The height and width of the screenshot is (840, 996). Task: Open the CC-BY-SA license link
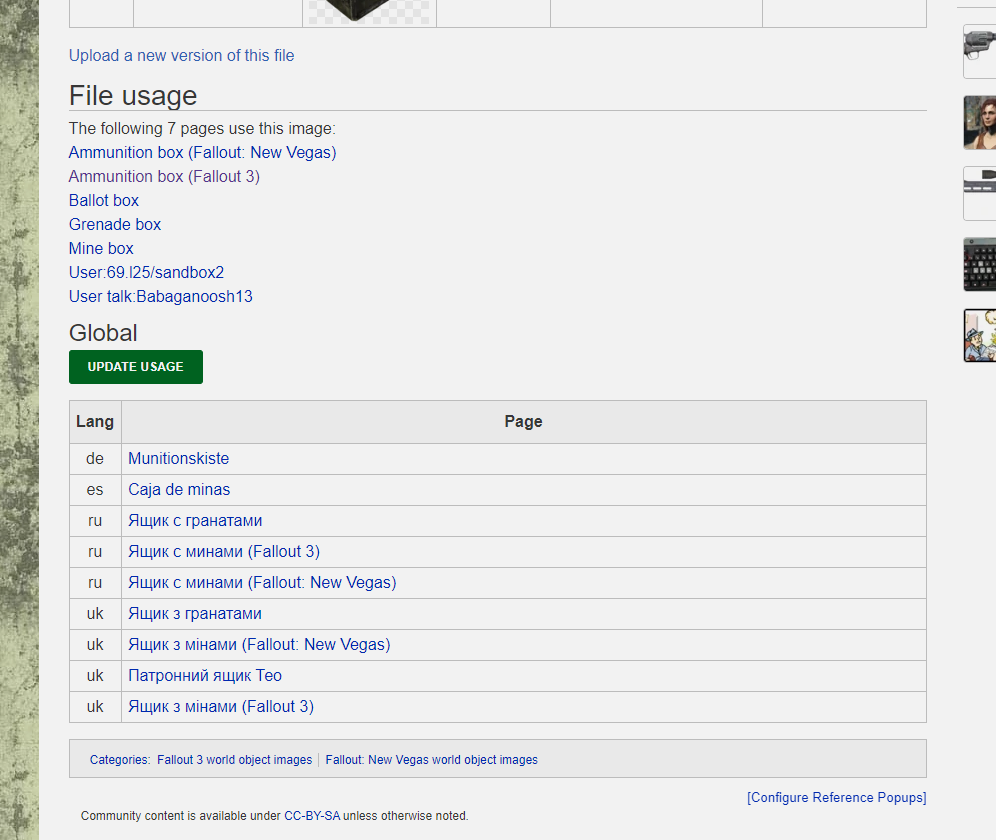[x=312, y=816]
